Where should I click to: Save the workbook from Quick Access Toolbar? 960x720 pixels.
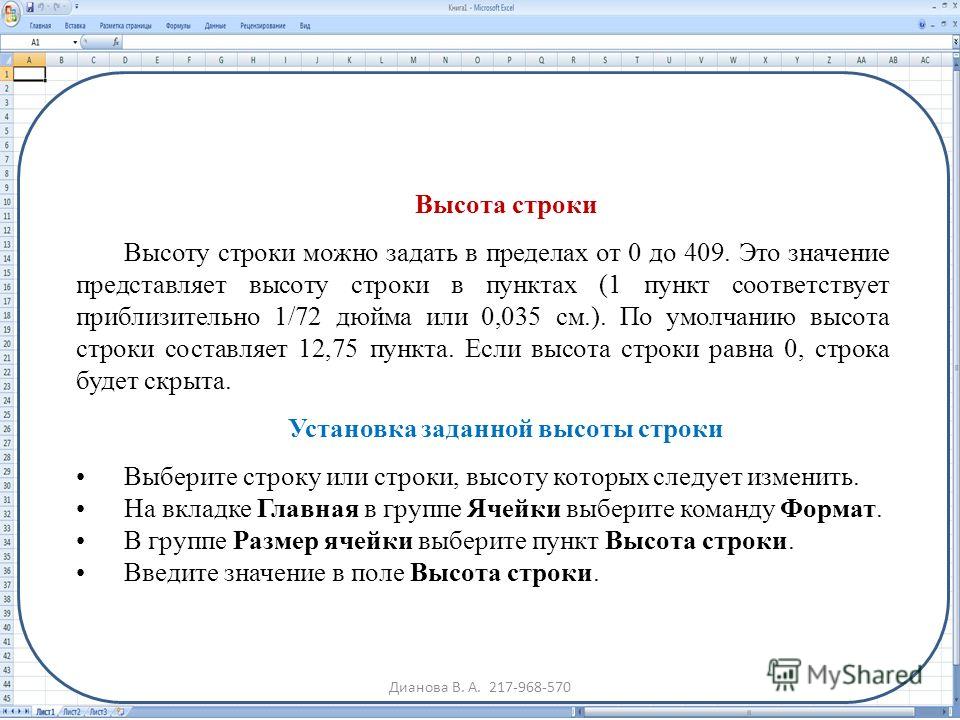(30, 8)
